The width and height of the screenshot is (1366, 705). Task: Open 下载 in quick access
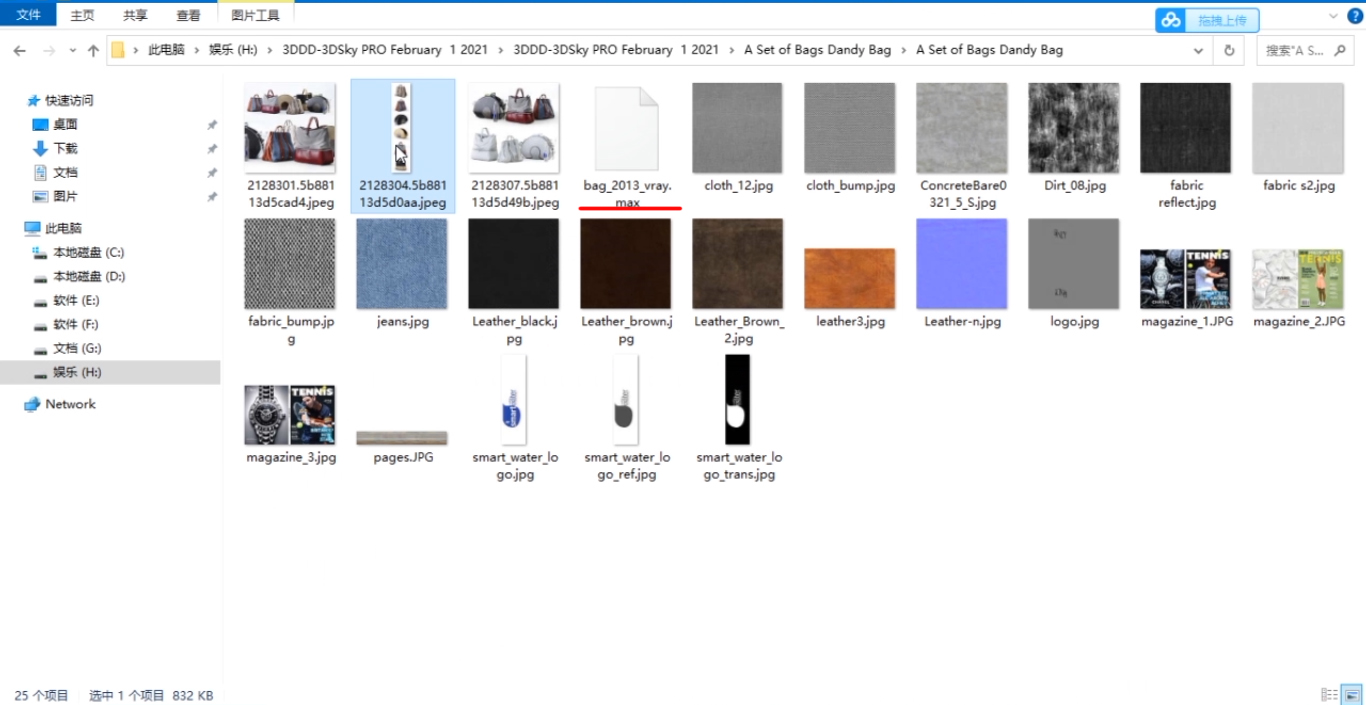(x=65, y=148)
